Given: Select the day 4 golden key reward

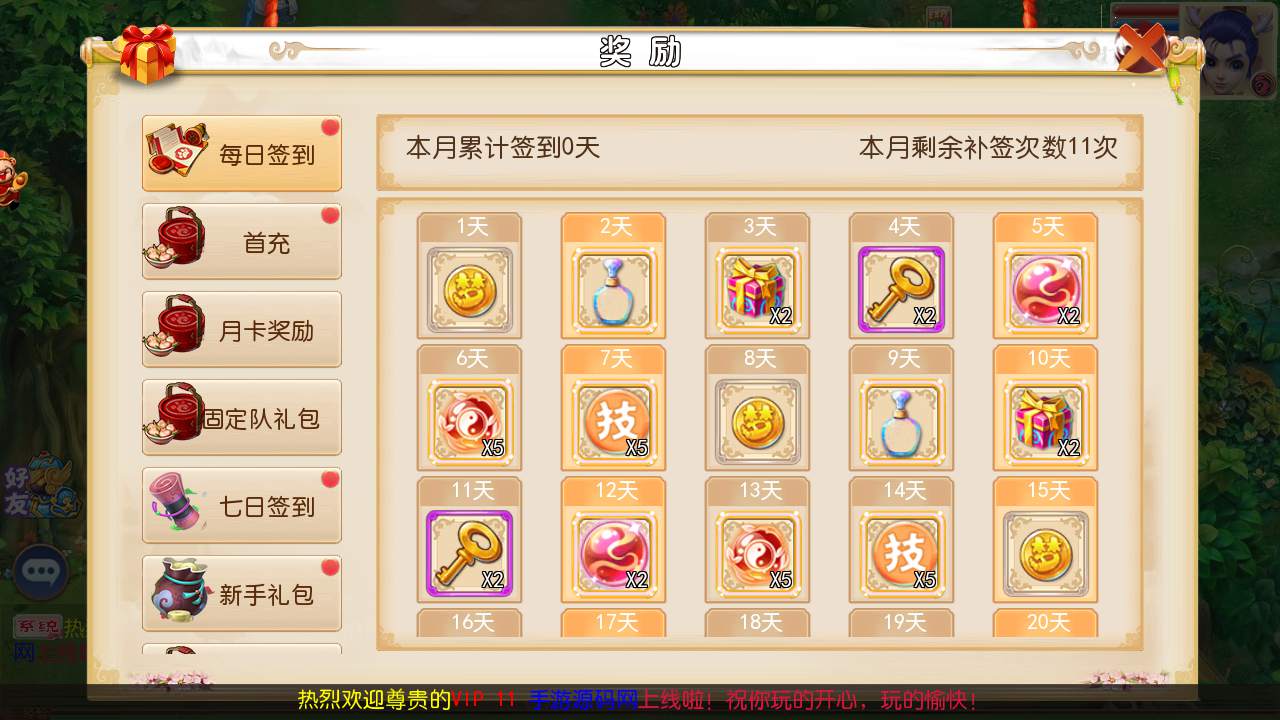Looking at the screenshot, I should click(901, 289).
